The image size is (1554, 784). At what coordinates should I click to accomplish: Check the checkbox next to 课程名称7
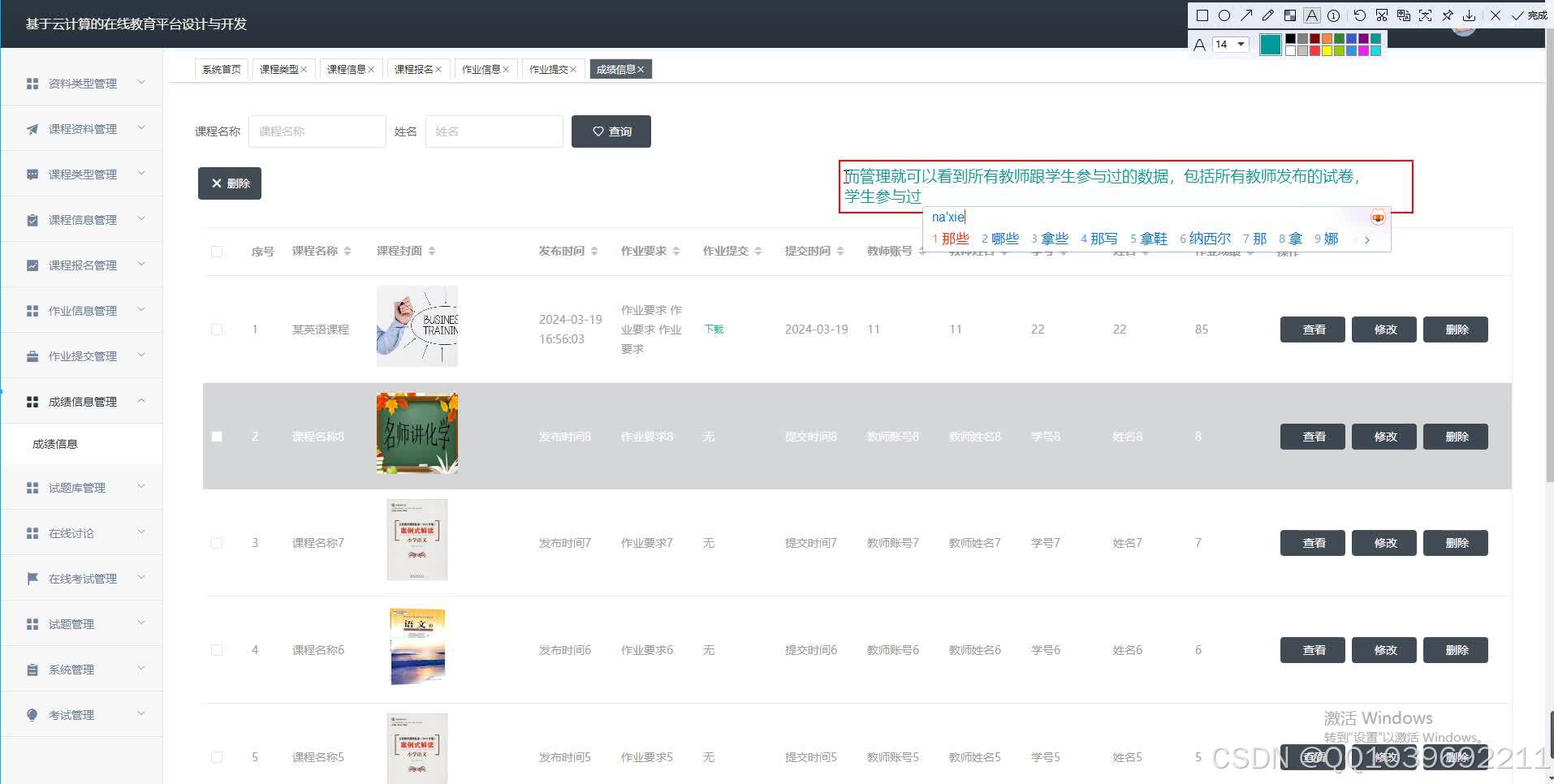[x=217, y=542]
